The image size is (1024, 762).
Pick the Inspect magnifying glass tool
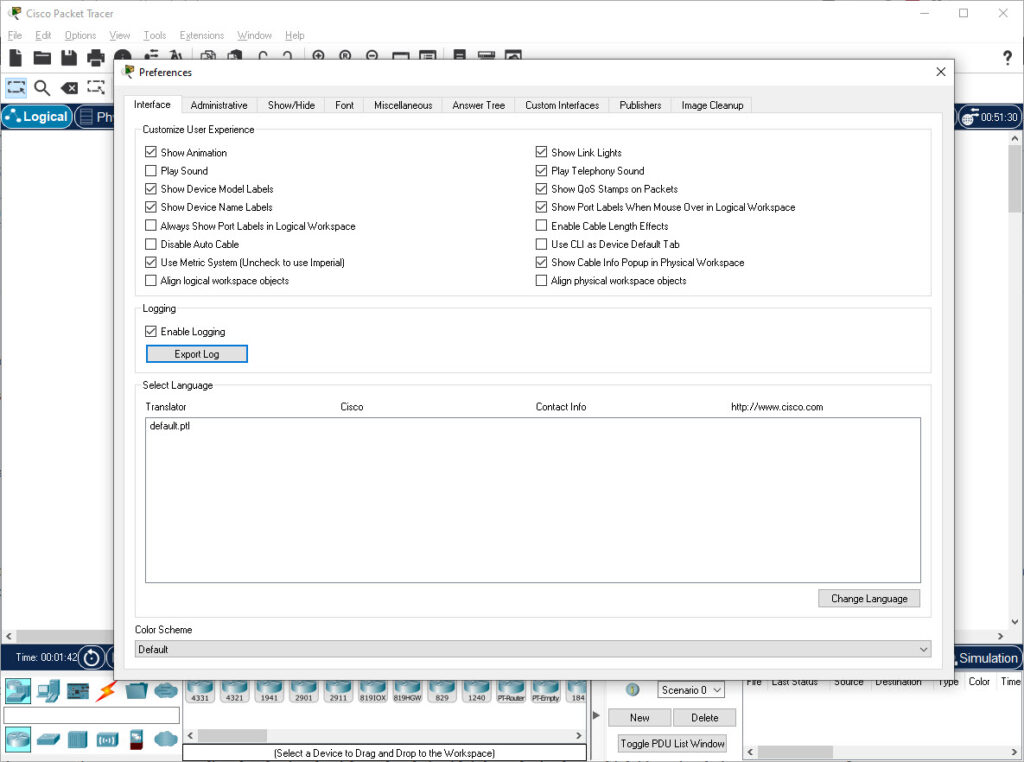coord(42,87)
